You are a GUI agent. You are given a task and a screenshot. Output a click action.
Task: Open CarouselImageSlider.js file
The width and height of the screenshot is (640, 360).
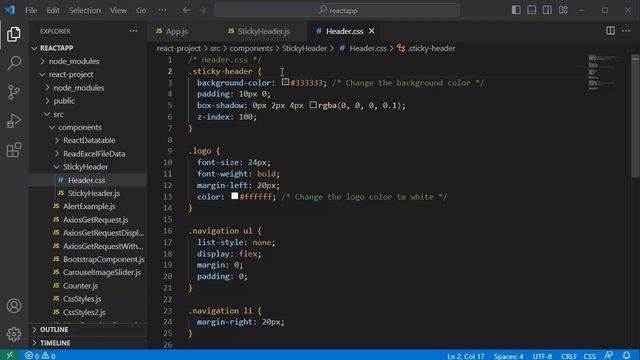(102, 272)
